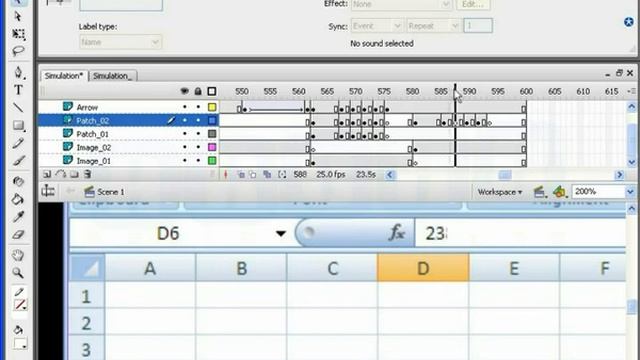Click the back arrow beside Scene 1
This screenshot has width=640, height=360.
tap(70, 191)
